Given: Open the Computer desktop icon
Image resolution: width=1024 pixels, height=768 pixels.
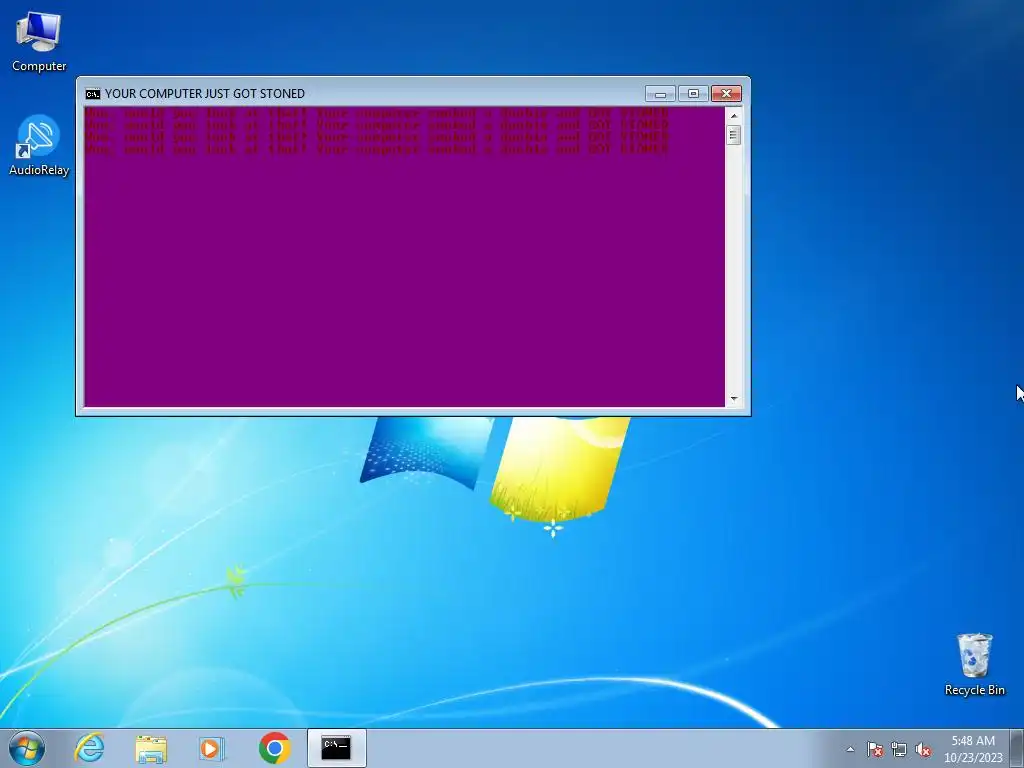Looking at the screenshot, I should 39,41.
